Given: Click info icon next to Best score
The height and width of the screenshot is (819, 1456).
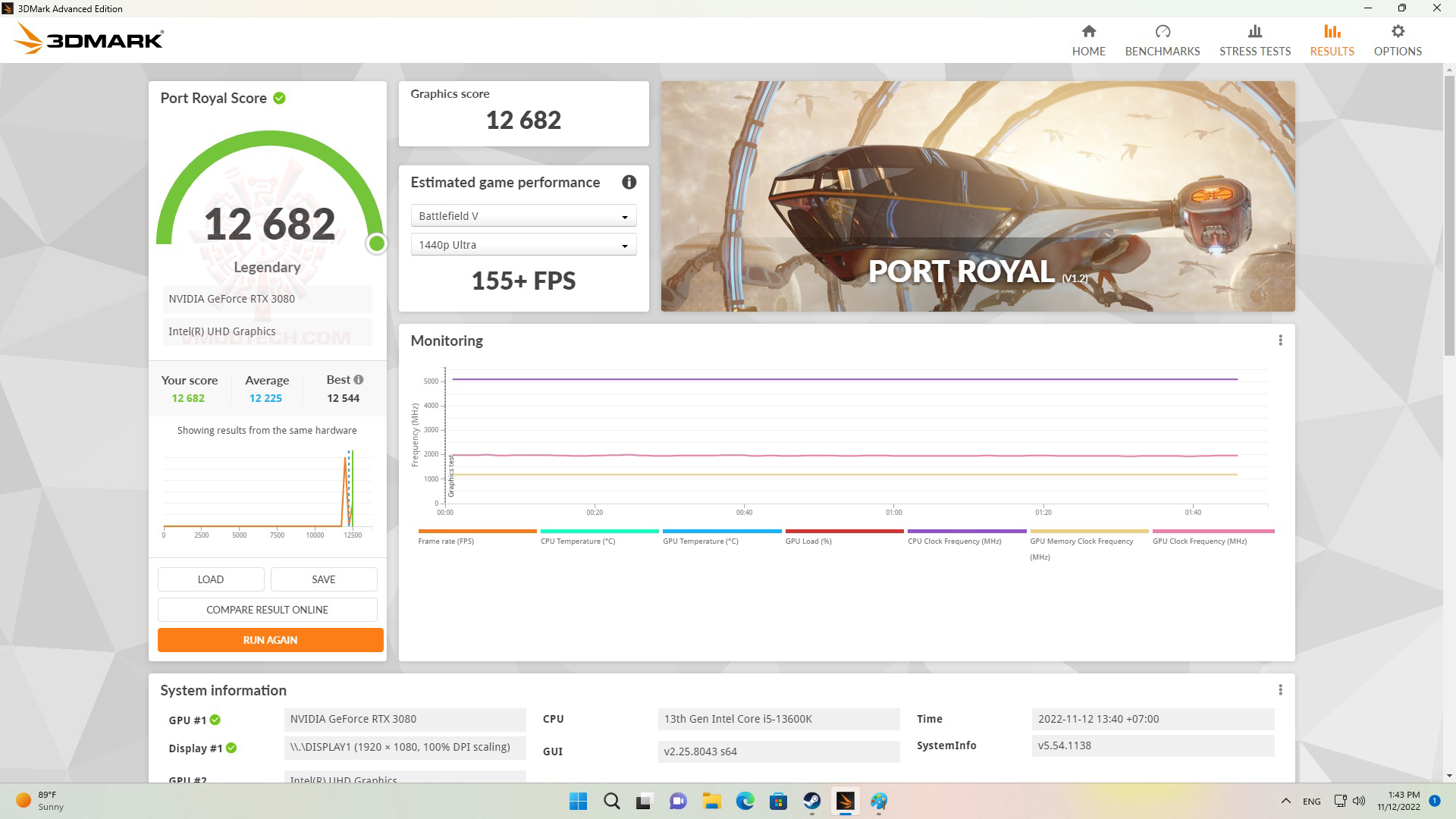Looking at the screenshot, I should pyautogui.click(x=359, y=380).
